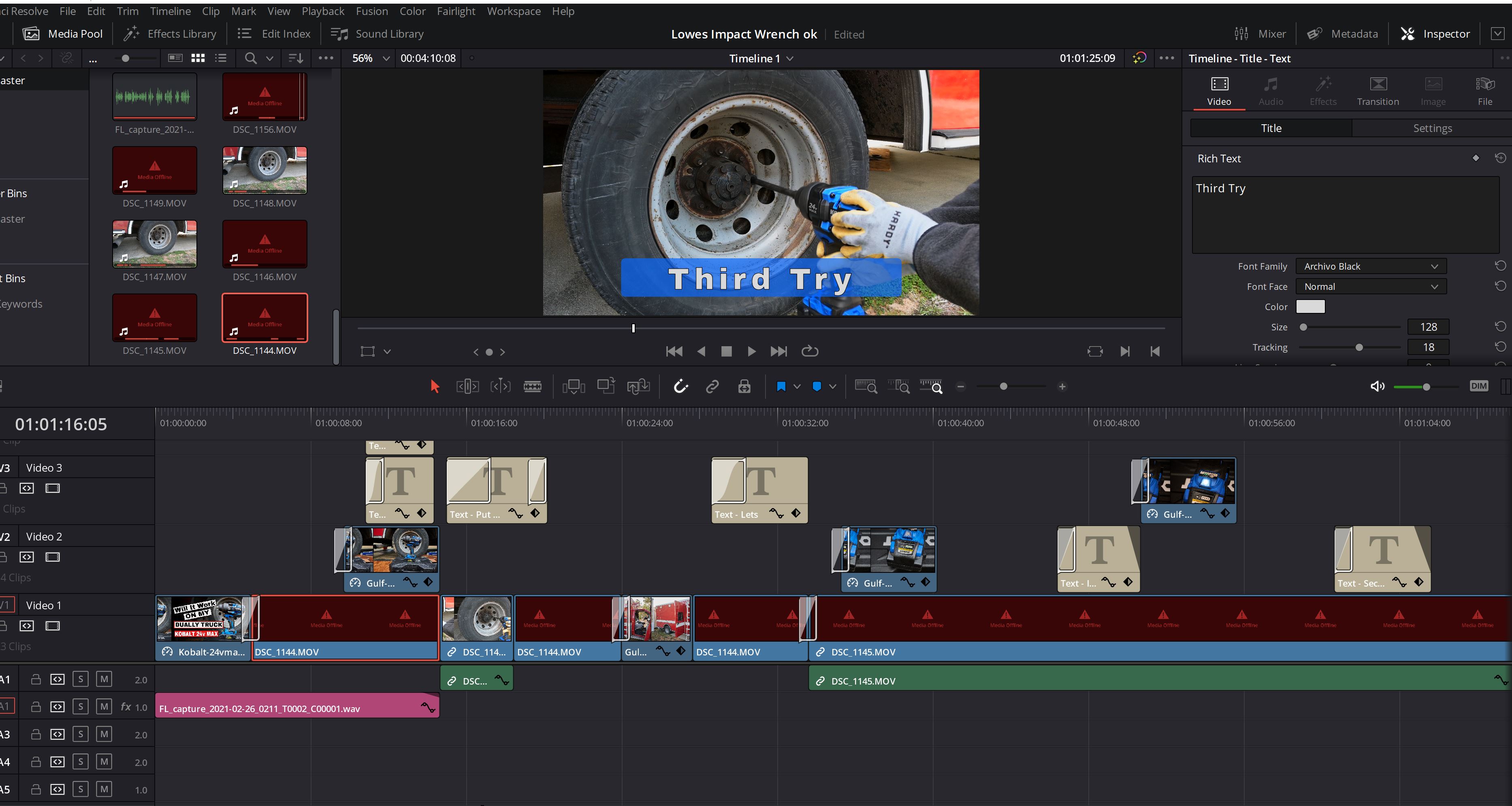This screenshot has height=806, width=1512.
Task: Open the Effects Library panel
Action: point(170,34)
